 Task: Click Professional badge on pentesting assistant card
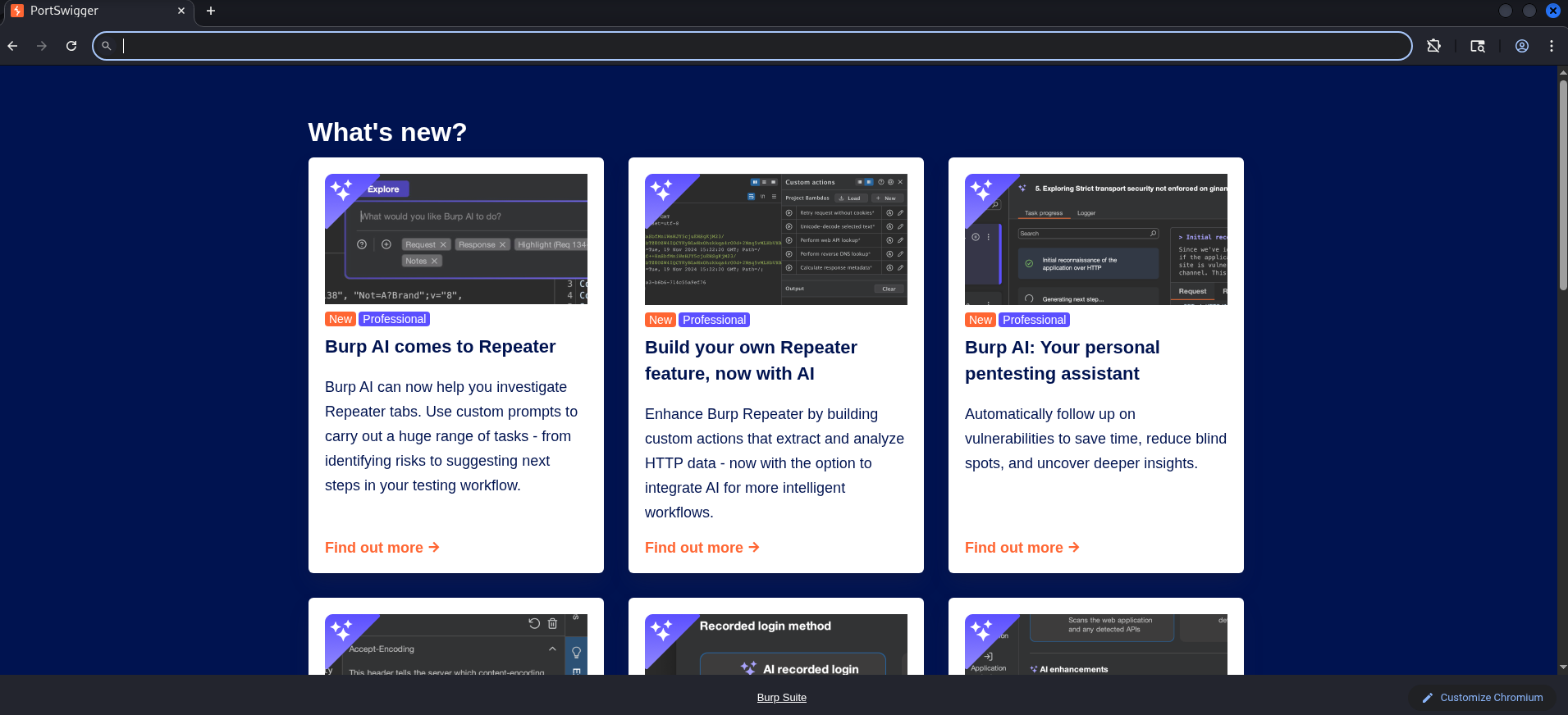click(x=1035, y=320)
